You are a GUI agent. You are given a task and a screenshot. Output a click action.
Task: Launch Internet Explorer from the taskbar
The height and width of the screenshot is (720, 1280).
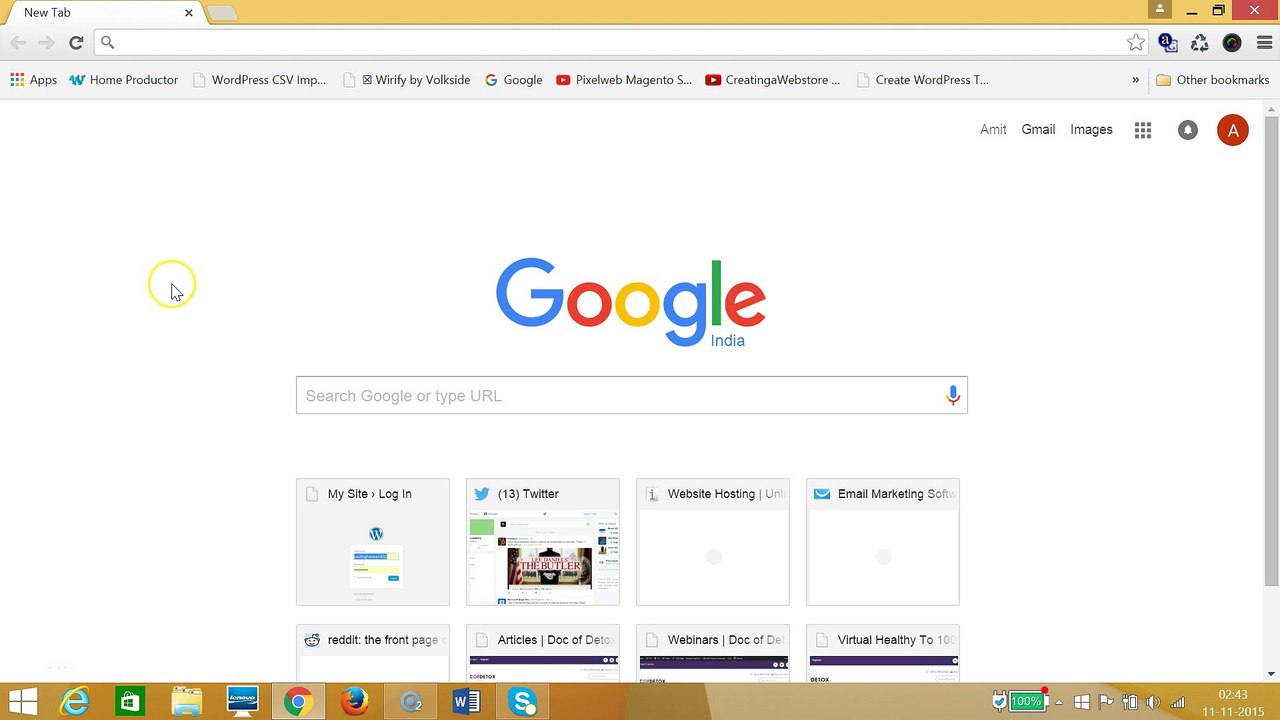point(75,701)
